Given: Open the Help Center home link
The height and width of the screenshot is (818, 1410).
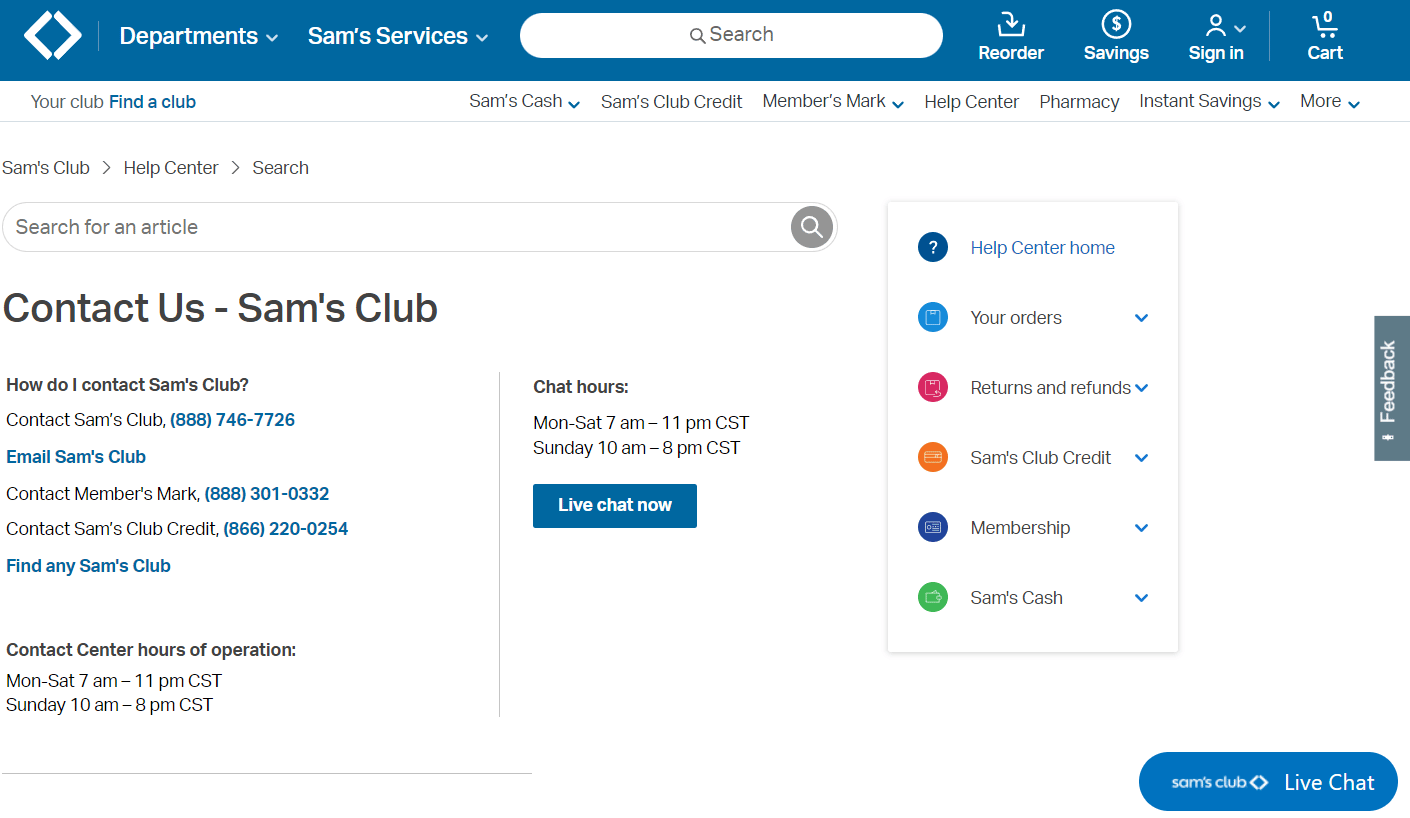Looking at the screenshot, I should pyautogui.click(x=1042, y=248).
